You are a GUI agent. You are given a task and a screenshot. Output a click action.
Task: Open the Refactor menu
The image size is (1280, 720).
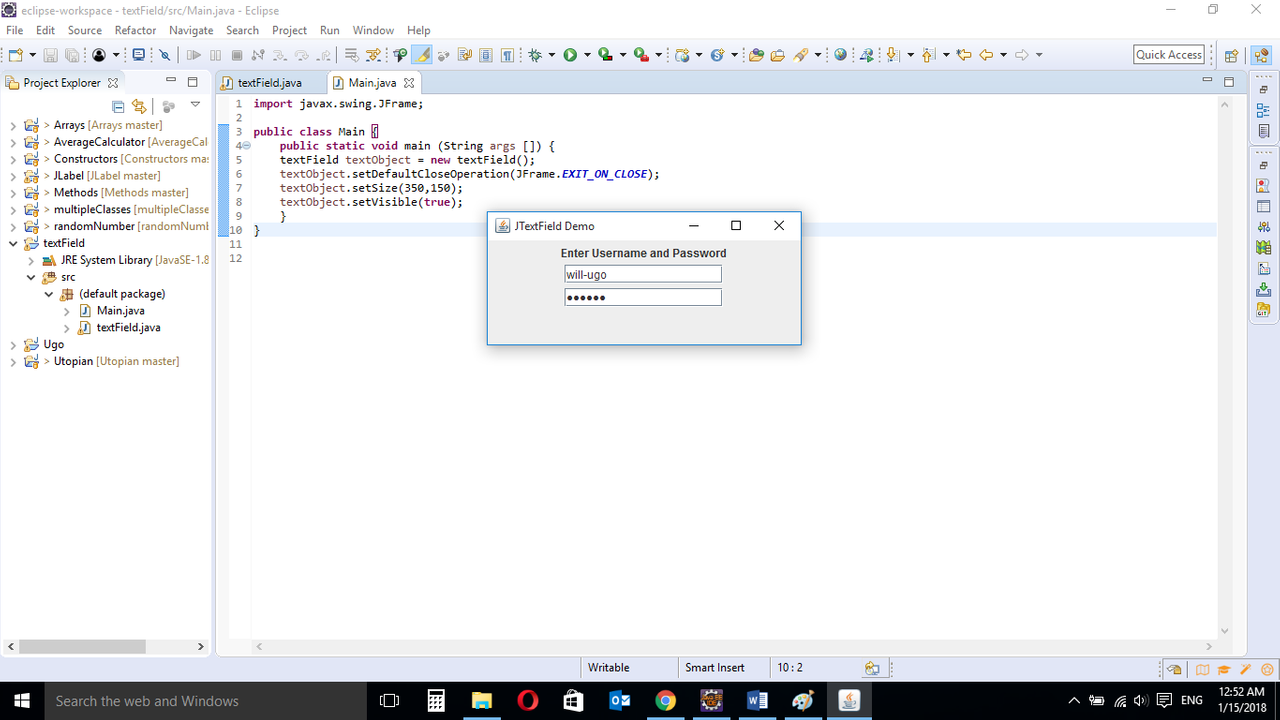point(135,30)
